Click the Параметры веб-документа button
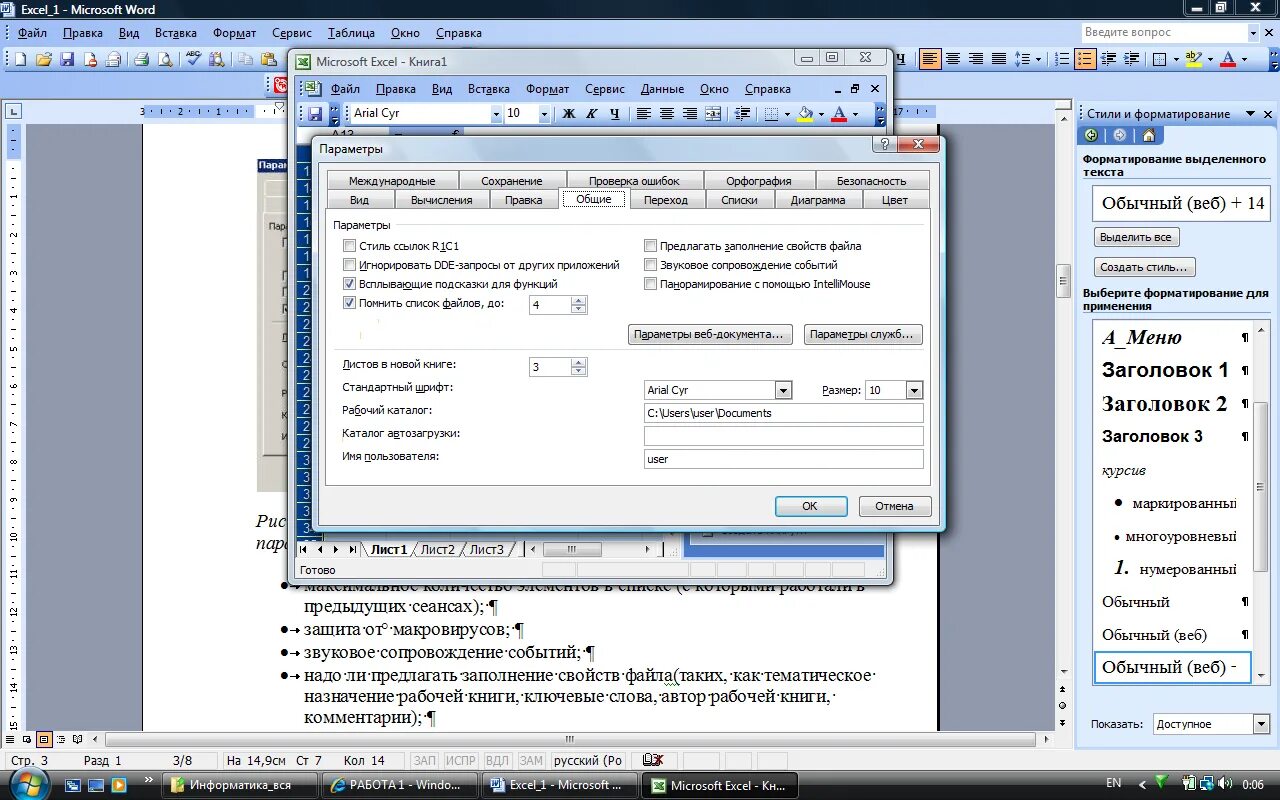 [x=711, y=335]
